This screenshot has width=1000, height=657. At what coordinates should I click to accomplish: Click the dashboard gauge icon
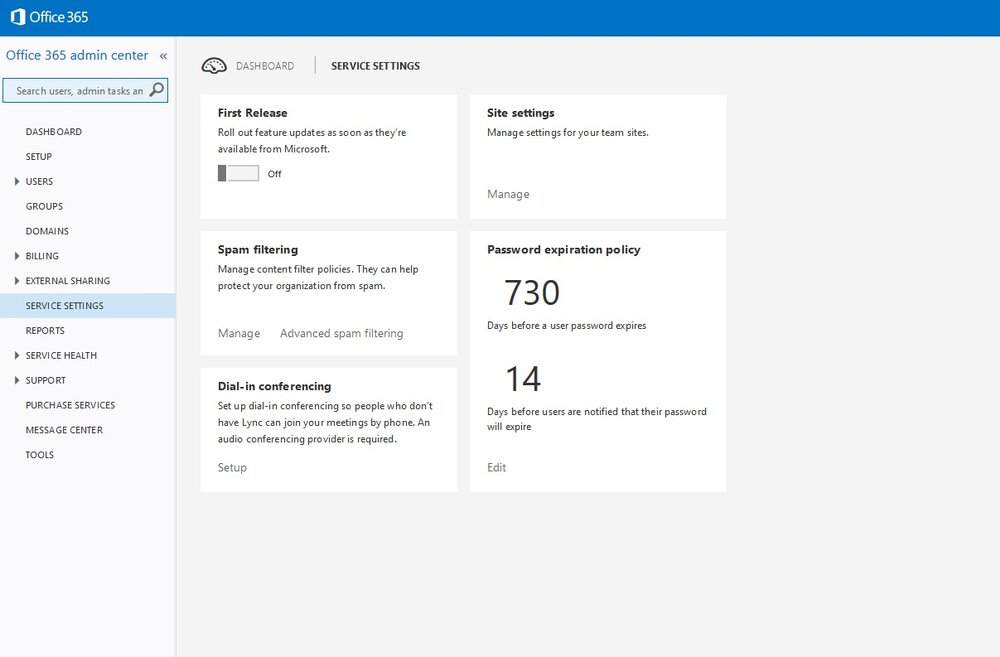pyautogui.click(x=214, y=66)
